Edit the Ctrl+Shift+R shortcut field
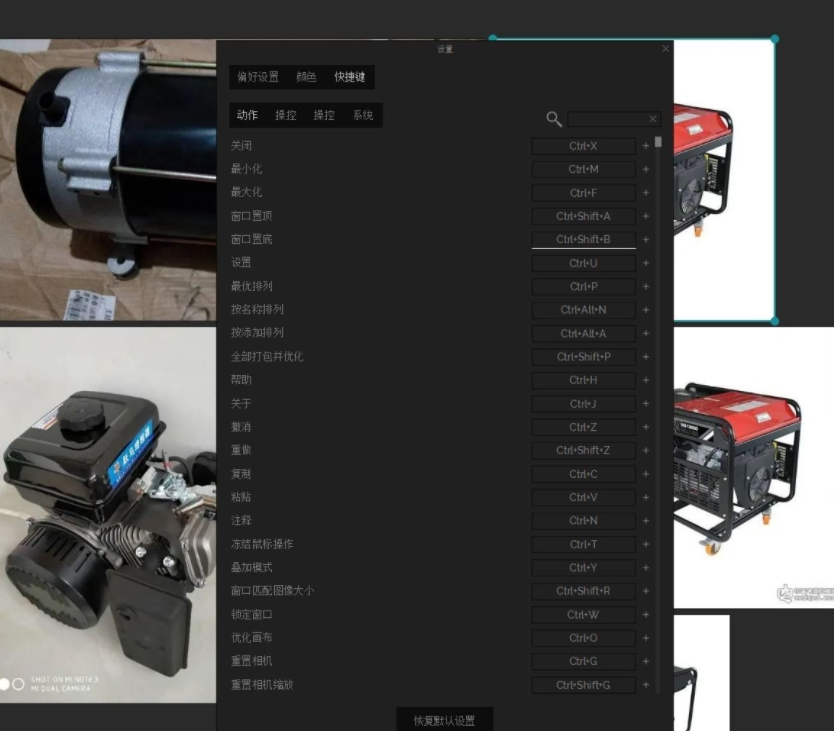Viewport: 835px width, 731px height. [x=584, y=591]
